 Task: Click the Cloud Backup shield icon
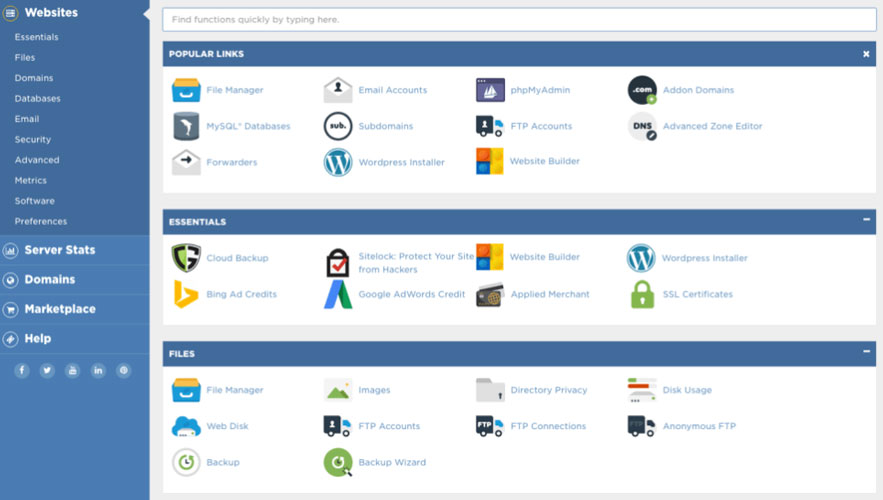186,258
